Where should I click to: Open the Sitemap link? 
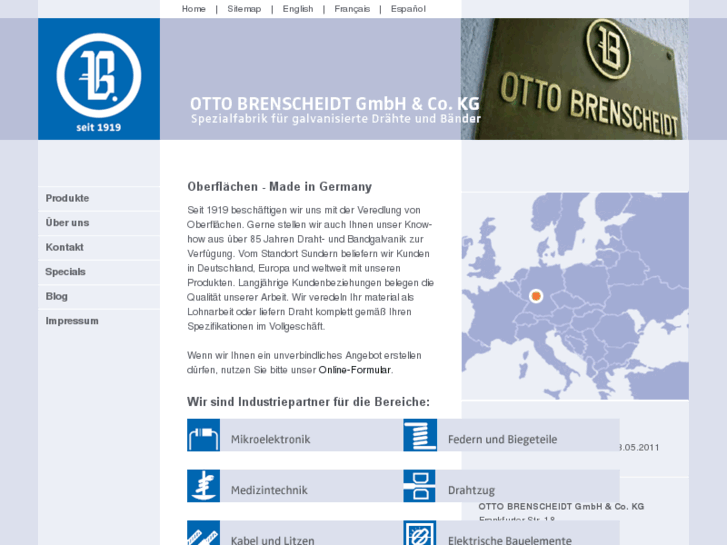pyautogui.click(x=244, y=9)
